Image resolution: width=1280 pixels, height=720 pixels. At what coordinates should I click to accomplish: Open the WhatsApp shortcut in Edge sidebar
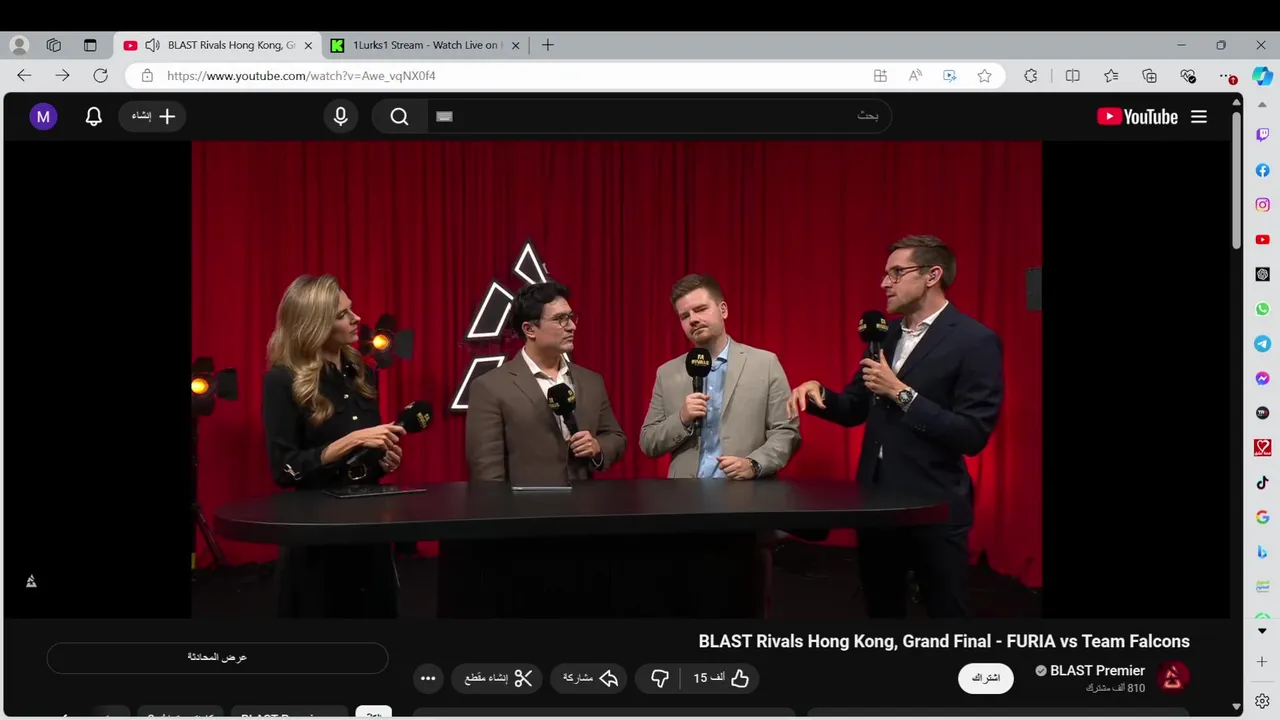coord(1262,309)
